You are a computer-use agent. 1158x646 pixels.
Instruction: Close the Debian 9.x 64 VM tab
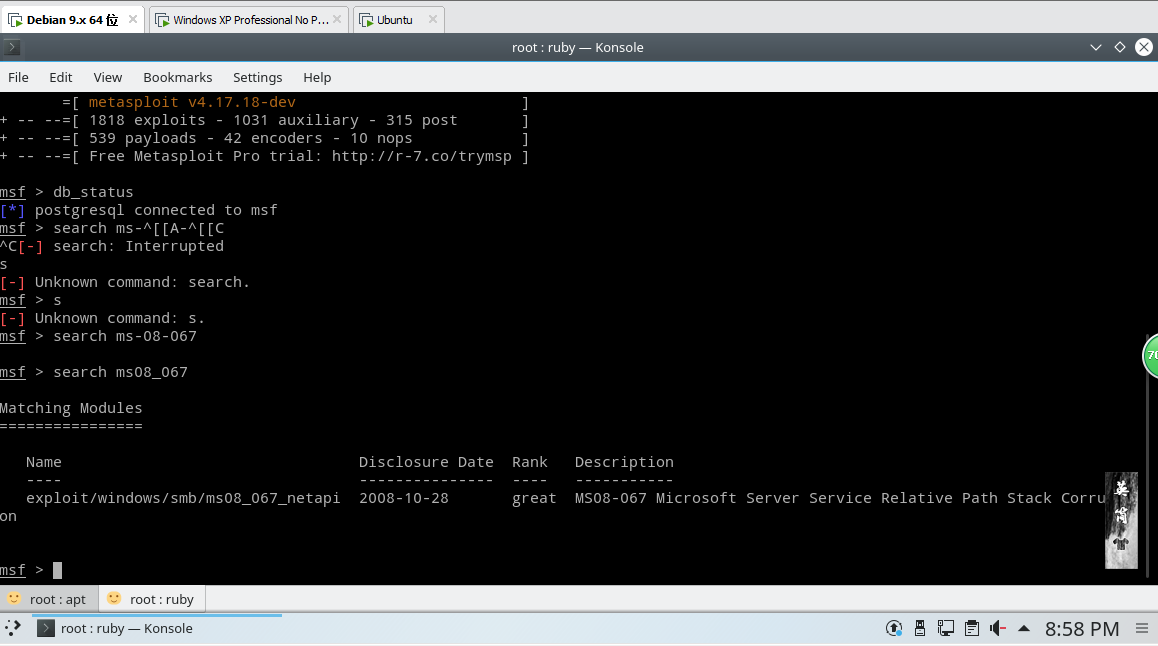133,19
